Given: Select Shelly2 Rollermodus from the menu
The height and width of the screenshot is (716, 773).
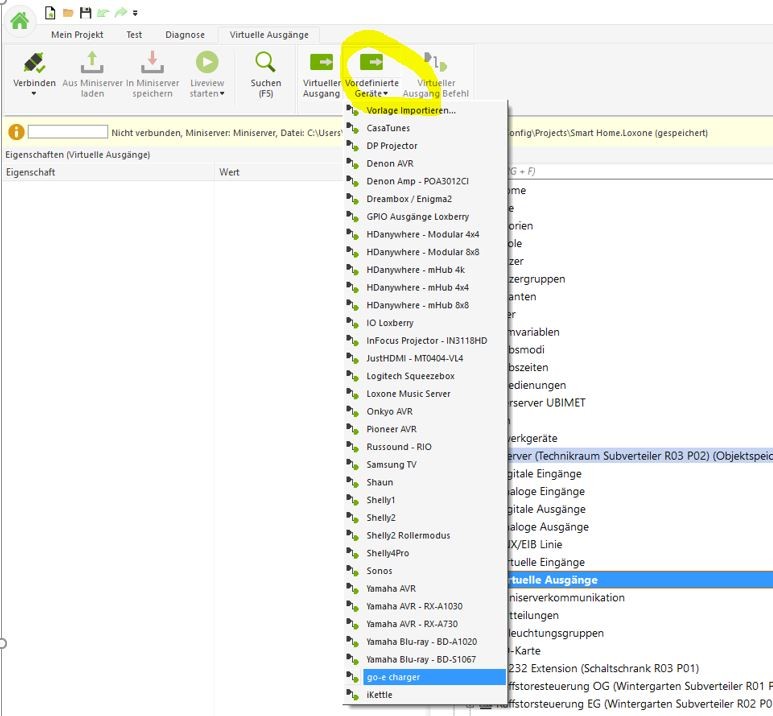Looking at the screenshot, I should (x=408, y=535).
